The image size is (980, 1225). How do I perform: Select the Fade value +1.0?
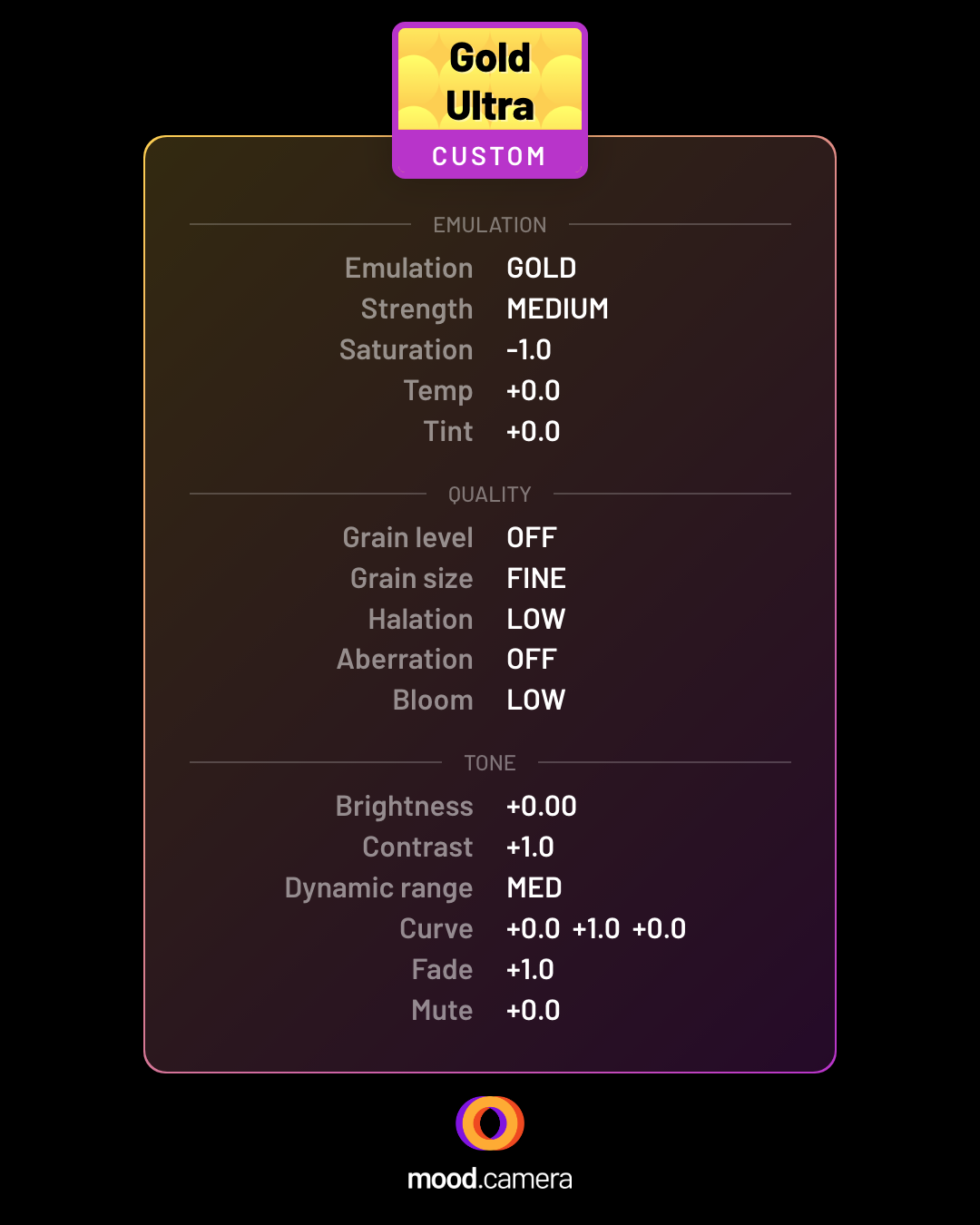pyautogui.click(x=531, y=970)
